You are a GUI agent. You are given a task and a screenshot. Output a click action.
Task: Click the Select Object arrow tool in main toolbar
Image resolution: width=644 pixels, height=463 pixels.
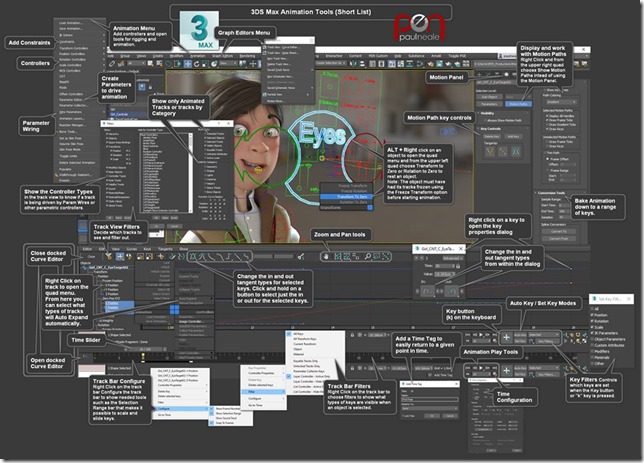(x=150, y=64)
